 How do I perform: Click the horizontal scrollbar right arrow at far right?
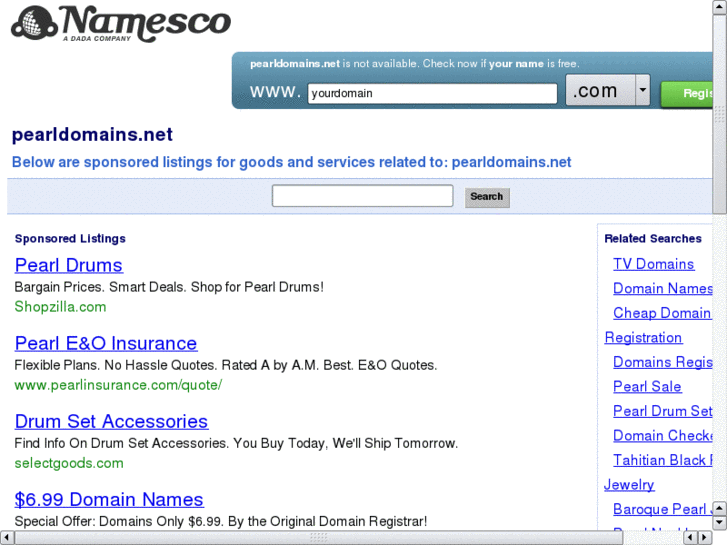[x=705, y=538]
